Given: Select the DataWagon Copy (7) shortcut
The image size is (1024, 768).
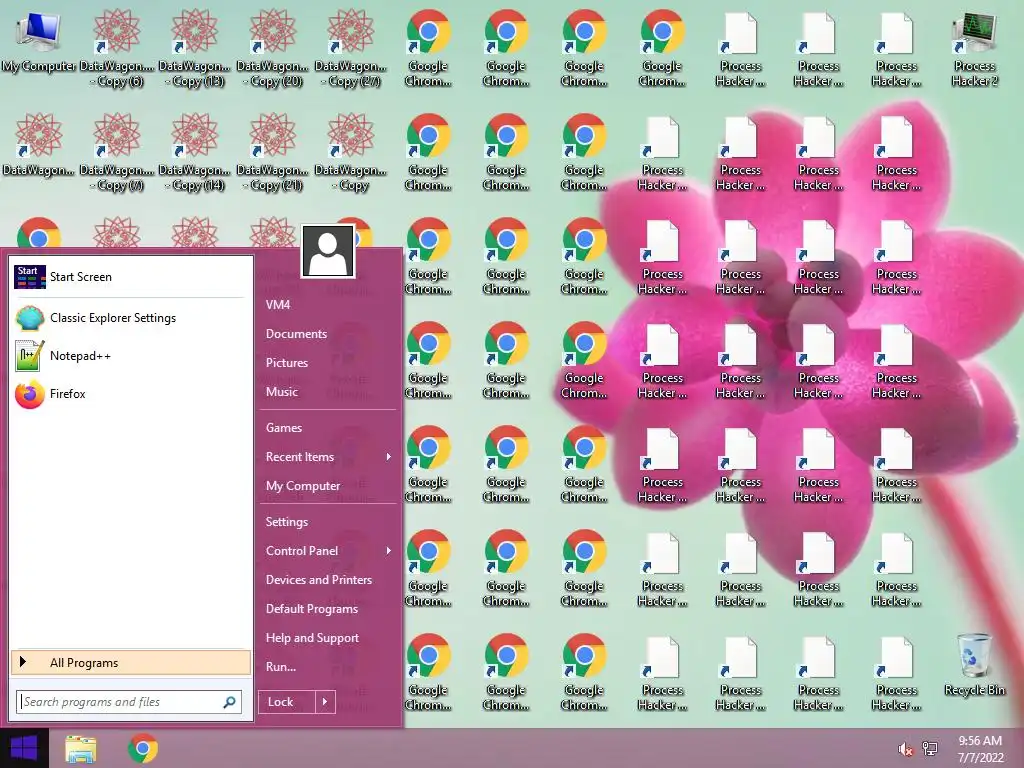Looking at the screenshot, I should (117, 153).
